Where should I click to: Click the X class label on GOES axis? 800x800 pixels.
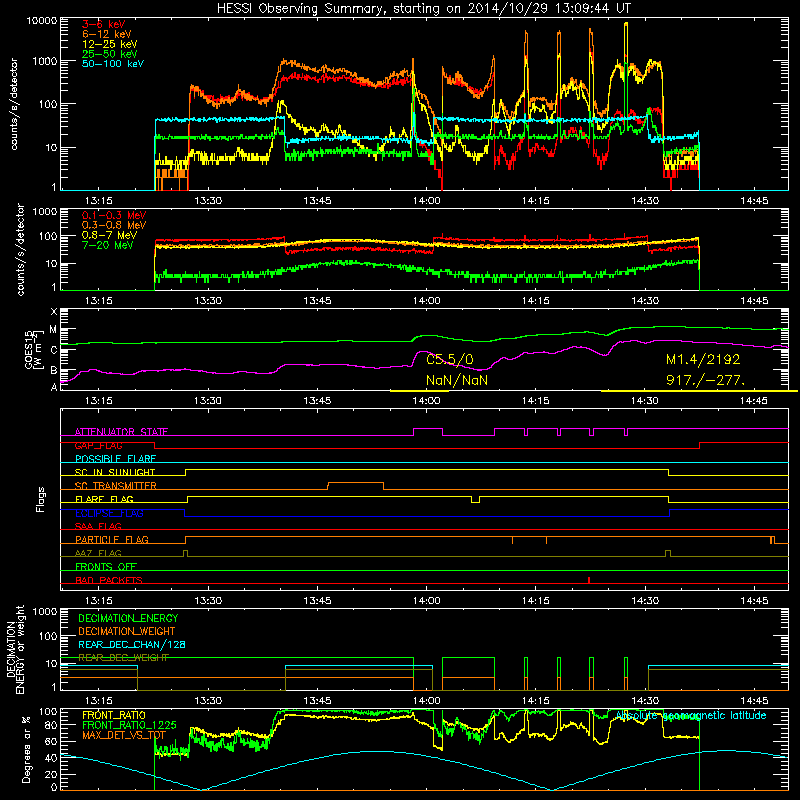click(x=54, y=312)
